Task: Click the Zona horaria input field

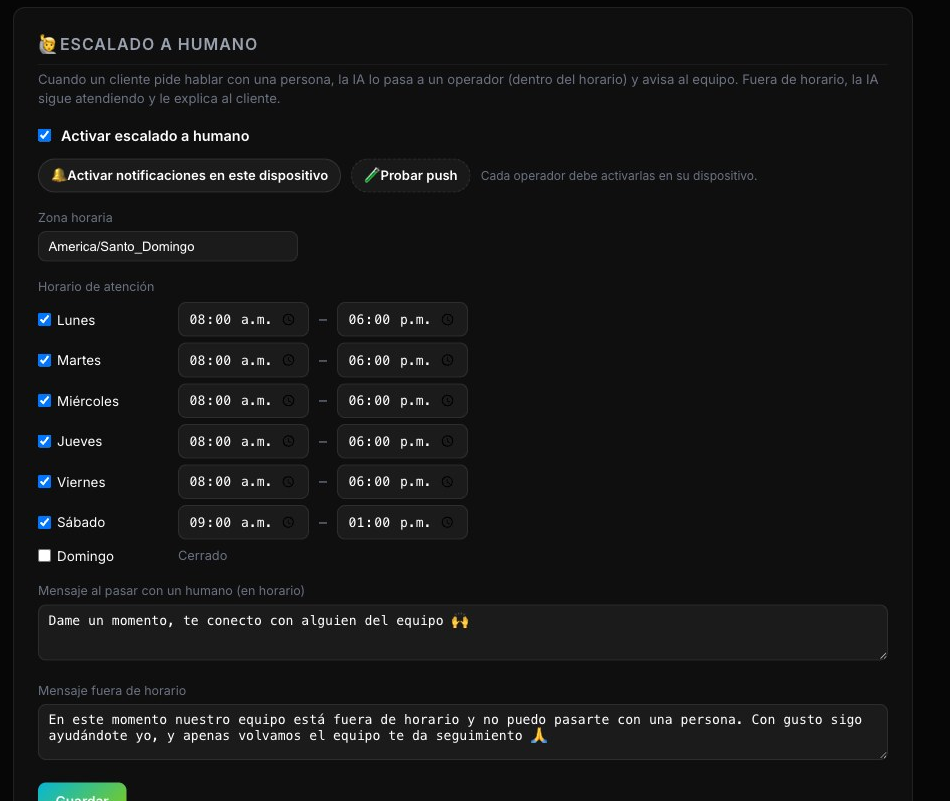Action: [168, 247]
